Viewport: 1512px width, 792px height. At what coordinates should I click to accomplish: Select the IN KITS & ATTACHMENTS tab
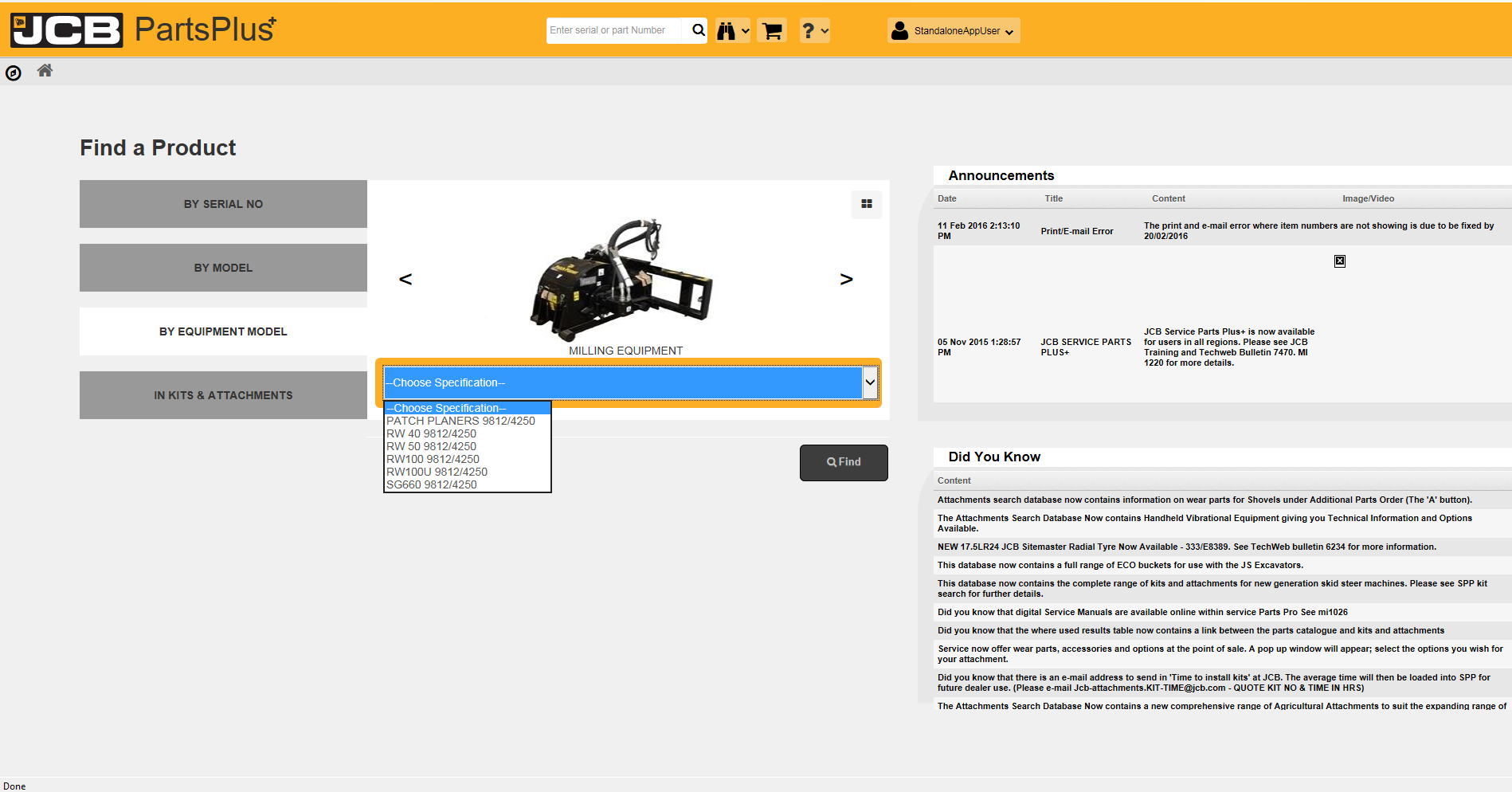[x=223, y=395]
